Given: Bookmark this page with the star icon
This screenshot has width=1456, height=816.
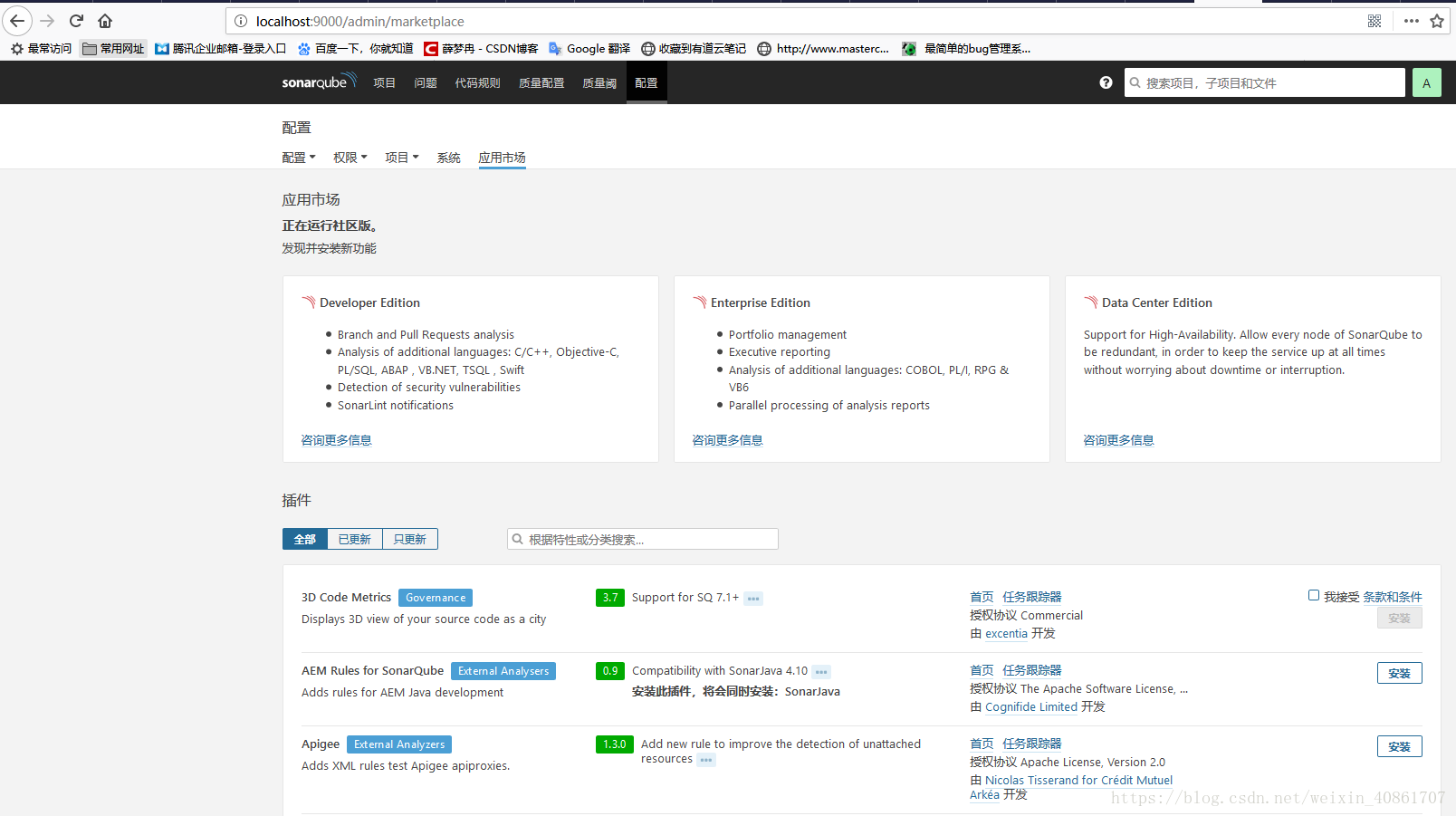Looking at the screenshot, I should 1437,21.
